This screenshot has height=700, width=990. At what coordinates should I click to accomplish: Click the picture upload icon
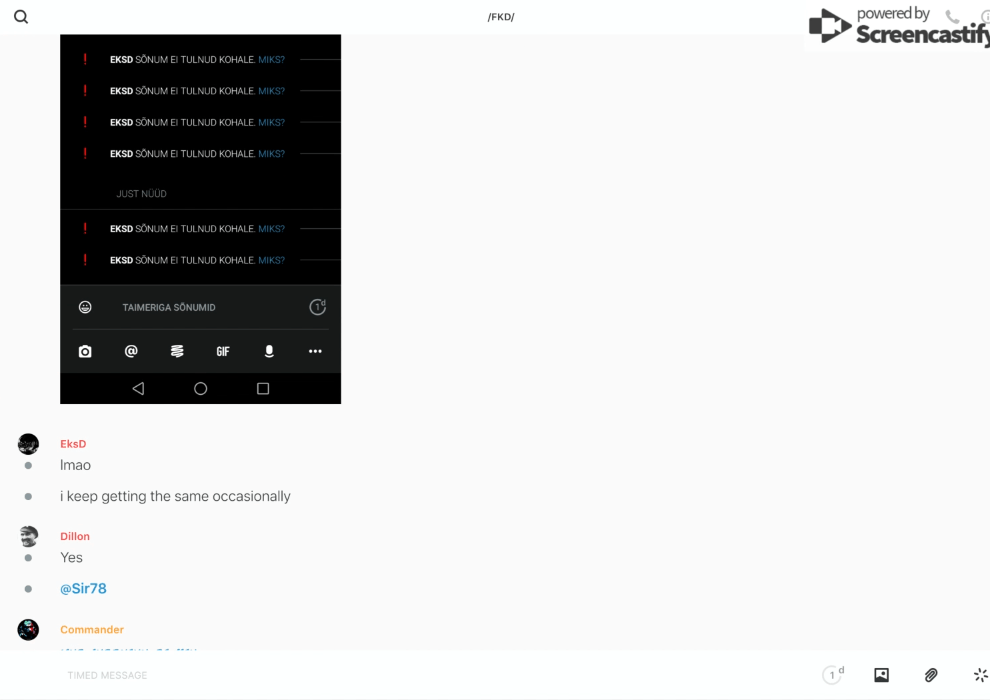point(881,675)
